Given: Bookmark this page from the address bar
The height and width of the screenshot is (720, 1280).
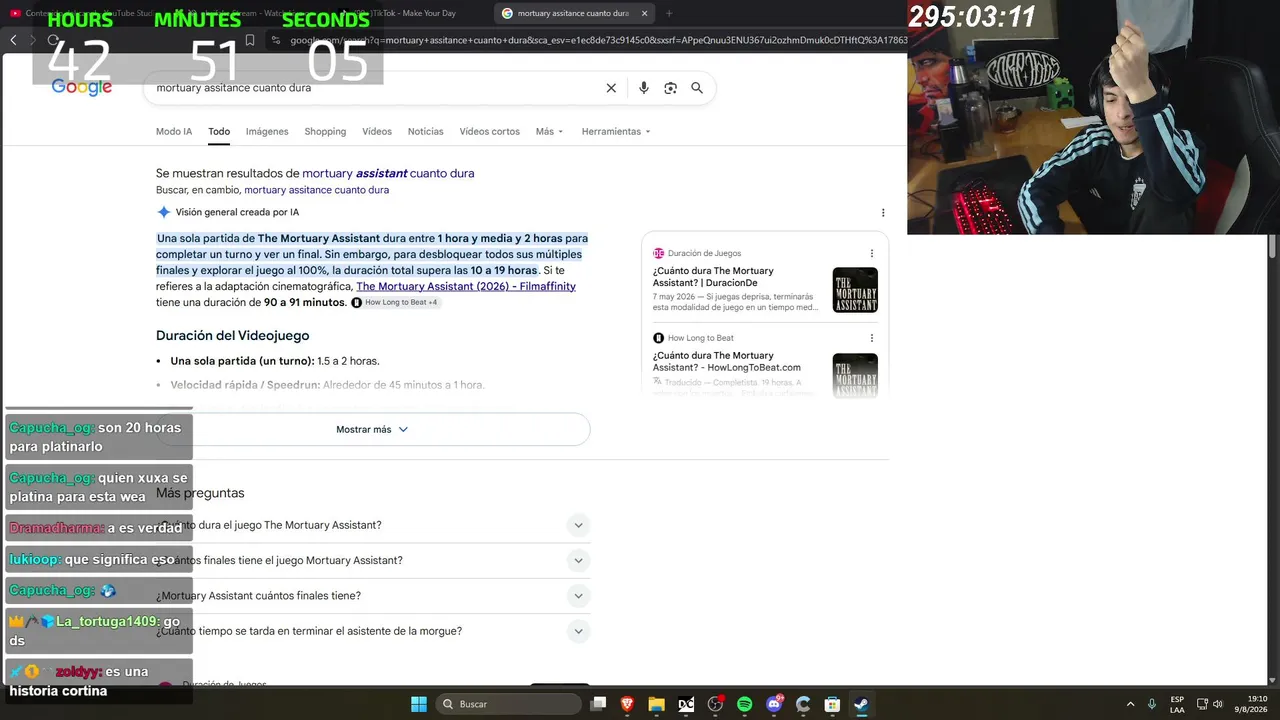Looking at the screenshot, I should [250, 40].
